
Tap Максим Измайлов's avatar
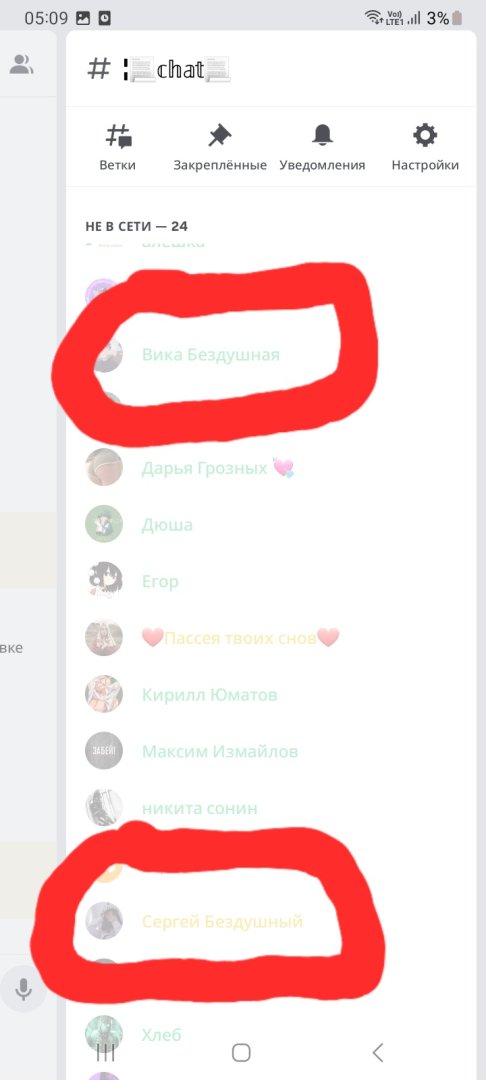tap(103, 751)
